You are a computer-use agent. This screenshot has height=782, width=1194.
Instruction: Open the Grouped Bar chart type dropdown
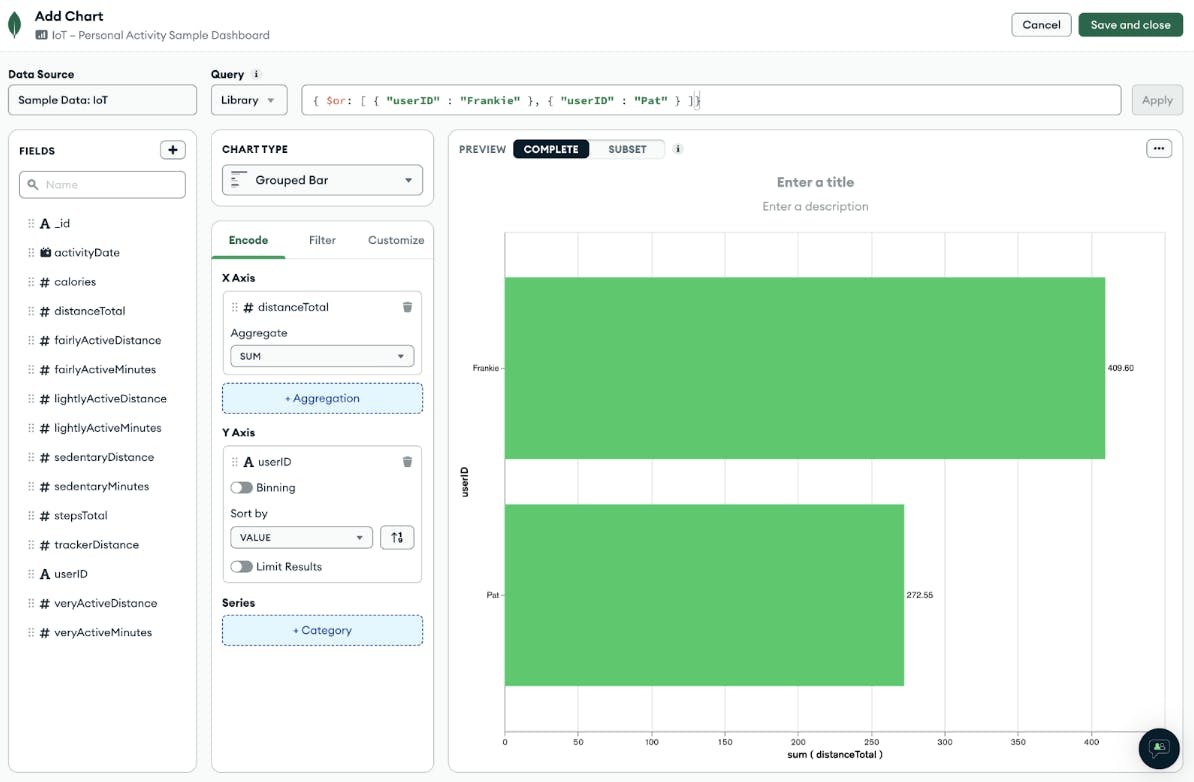pyautogui.click(x=322, y=180)
